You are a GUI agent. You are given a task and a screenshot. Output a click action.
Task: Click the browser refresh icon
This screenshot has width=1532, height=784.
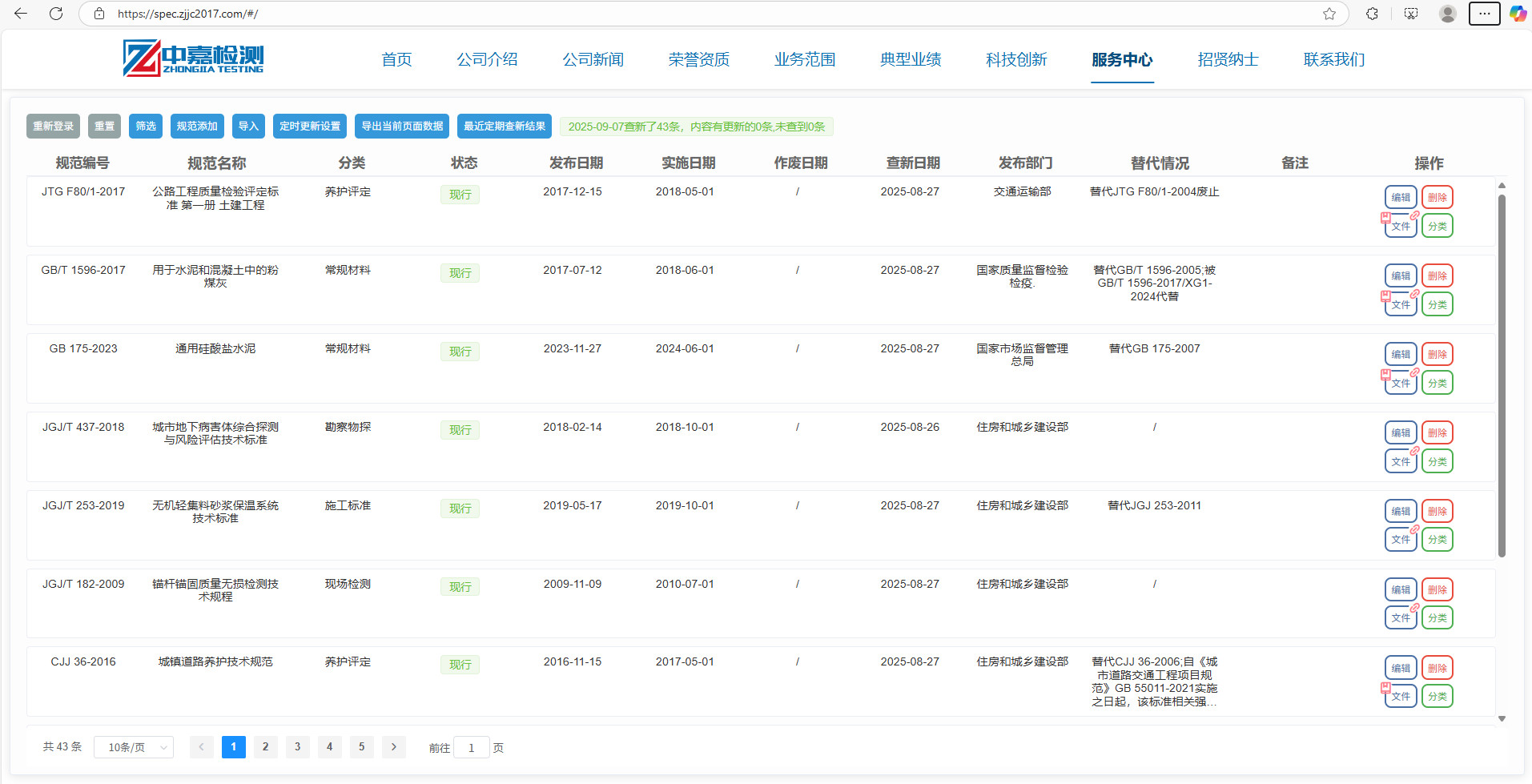56,14
